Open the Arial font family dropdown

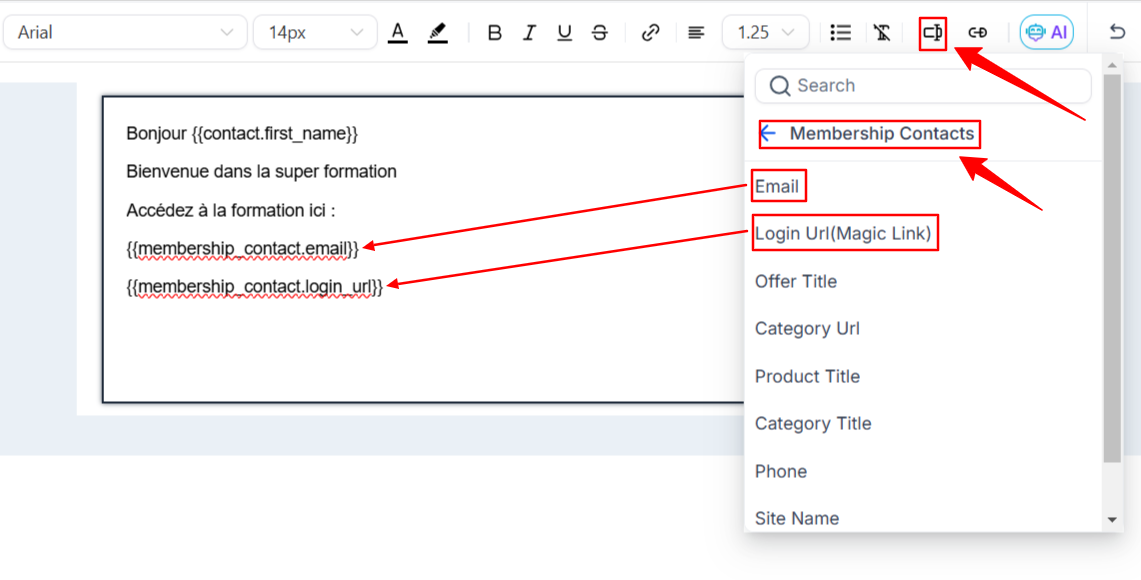click(125, 33)
